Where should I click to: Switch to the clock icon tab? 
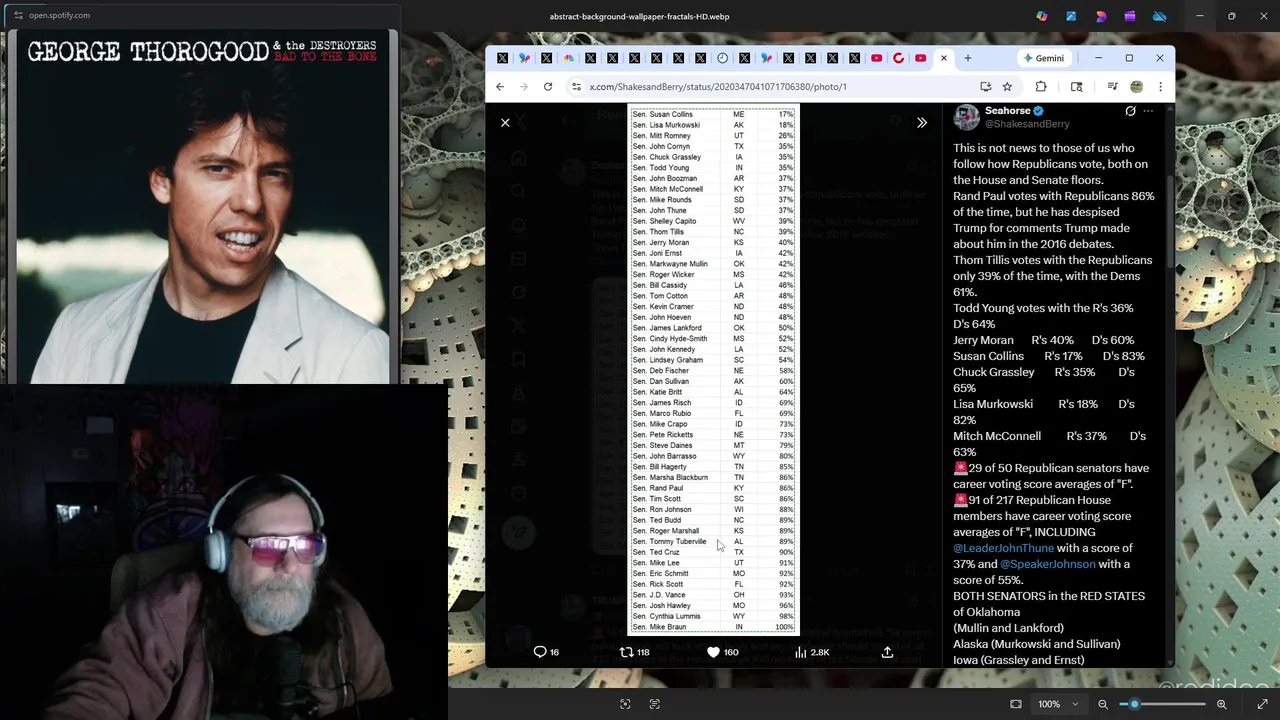coord(722,58)
